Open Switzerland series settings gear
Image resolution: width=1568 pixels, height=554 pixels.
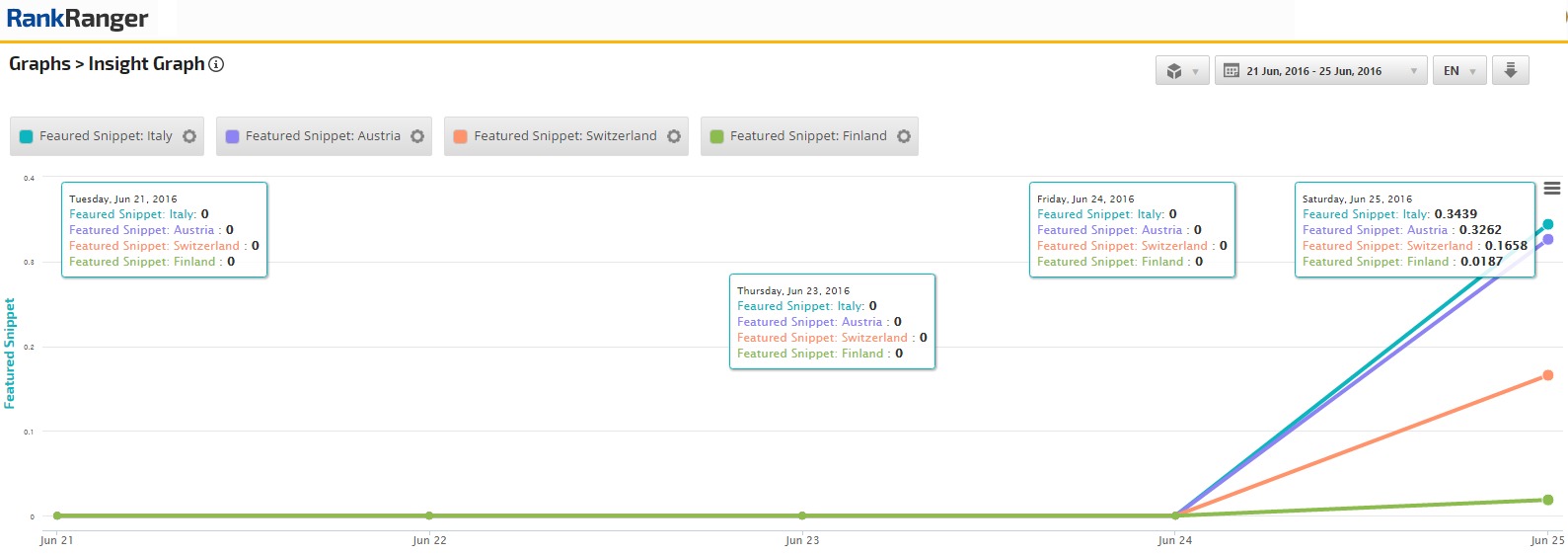pos(674,136)
